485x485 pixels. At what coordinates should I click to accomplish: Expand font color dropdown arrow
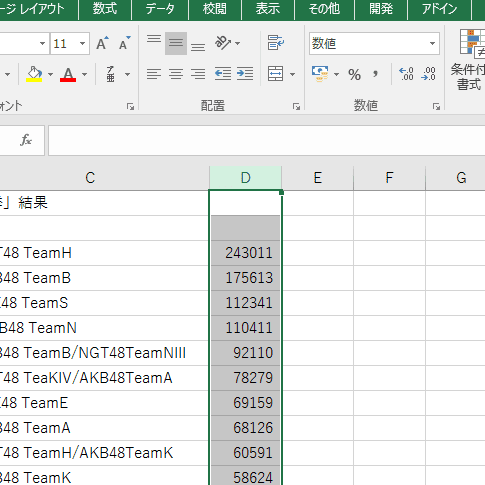tap(85, 74)
